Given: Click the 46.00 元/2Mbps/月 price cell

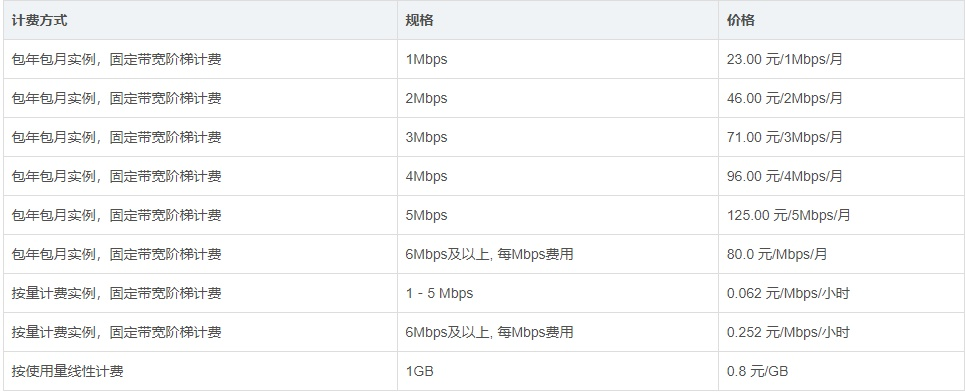Looking at the screenshot, I should point(841,98).
